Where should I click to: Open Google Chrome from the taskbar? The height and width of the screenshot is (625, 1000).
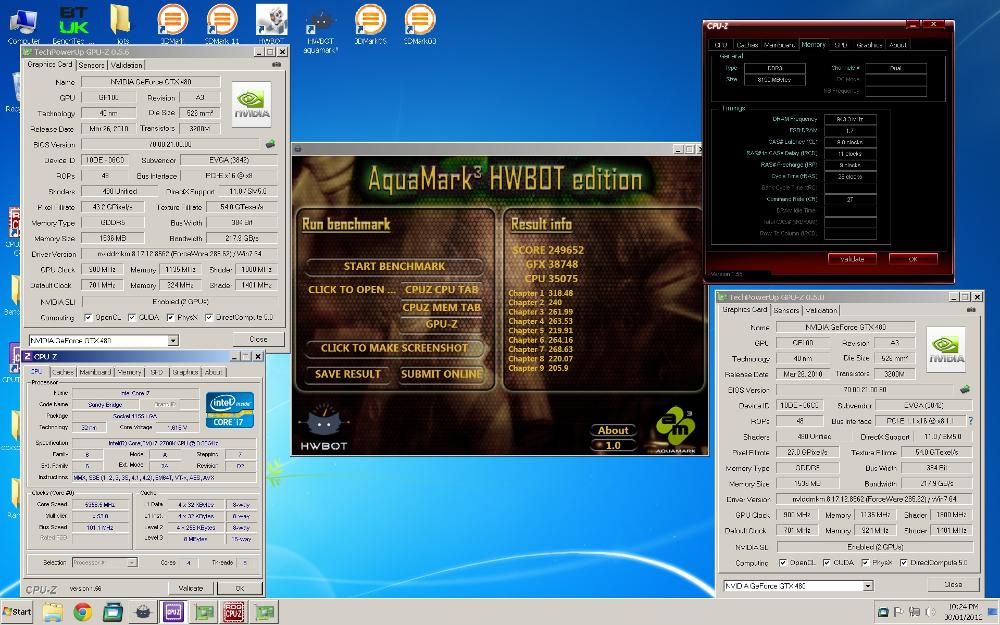pos(82,612)
